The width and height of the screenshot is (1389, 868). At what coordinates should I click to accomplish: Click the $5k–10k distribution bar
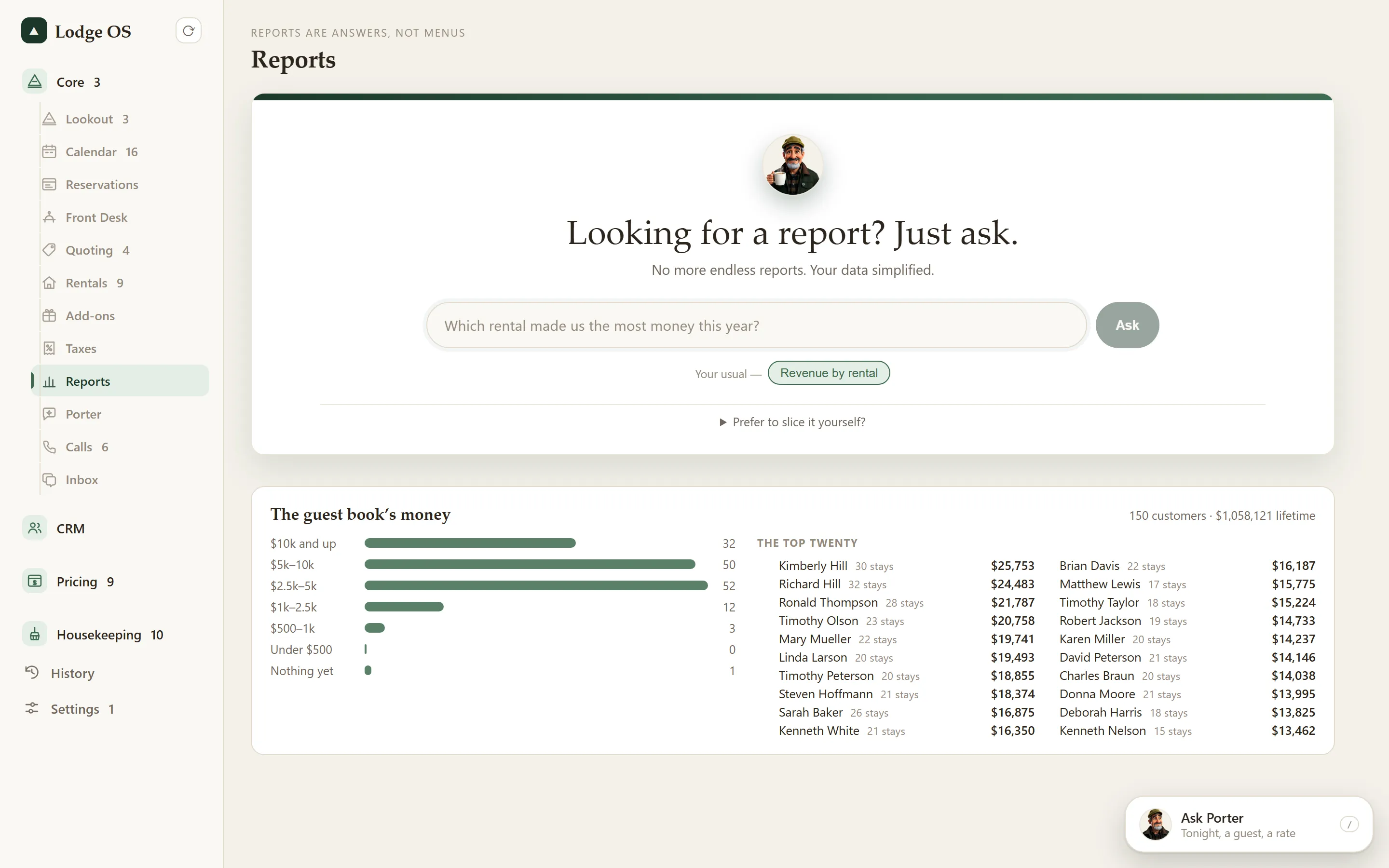tap(530, 564)
